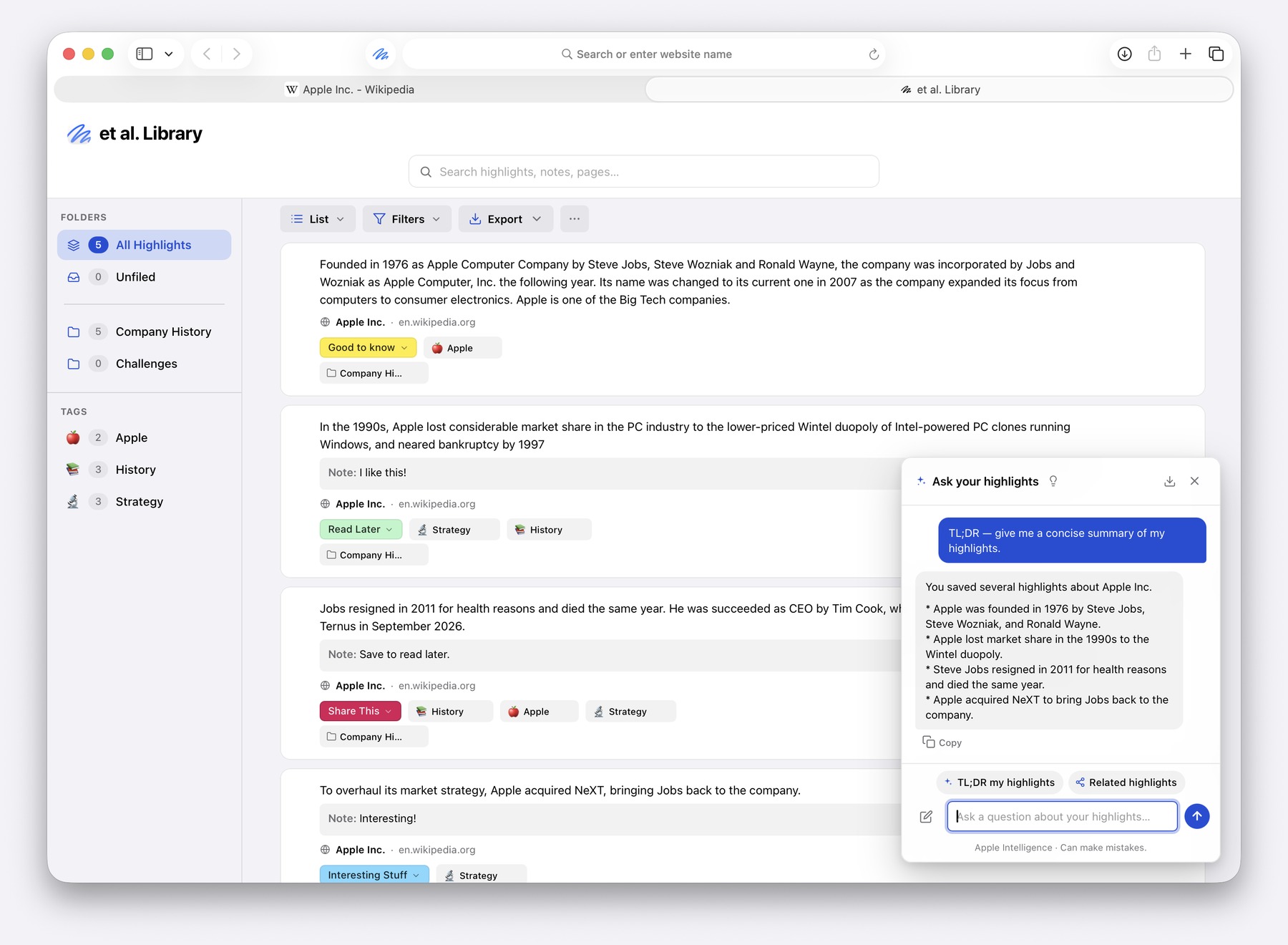Filter by the Apple tag in sidebar
1288x945 pixels.
point(144,437)
